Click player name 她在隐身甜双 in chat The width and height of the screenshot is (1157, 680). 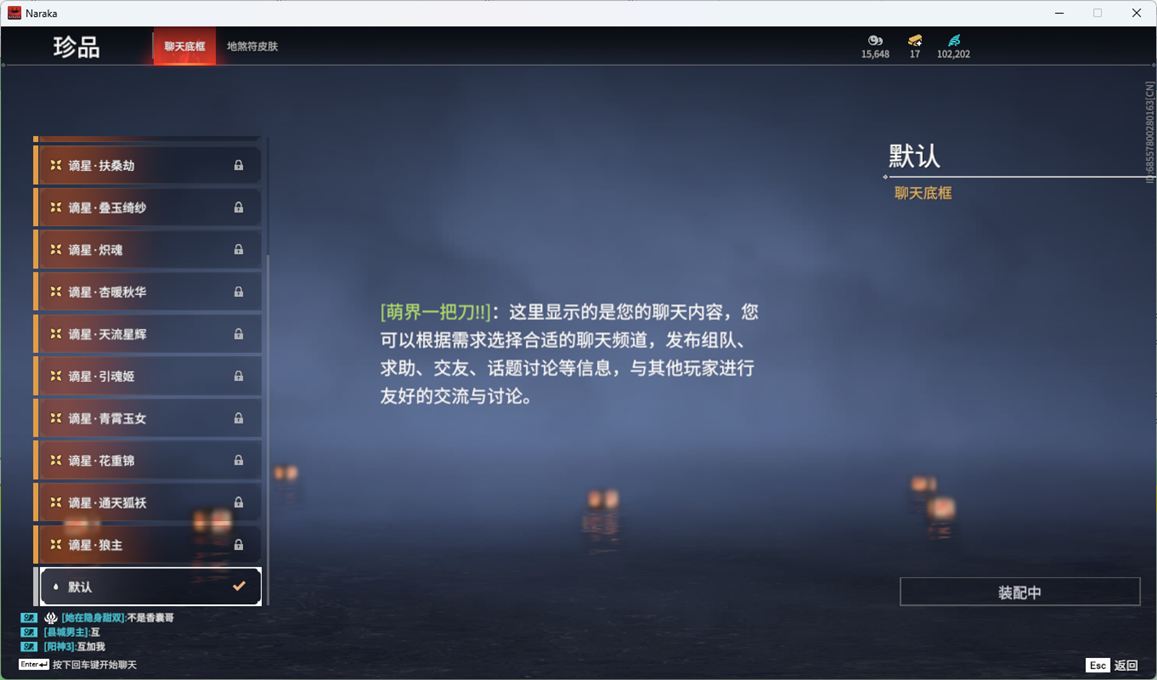[92, 617]
